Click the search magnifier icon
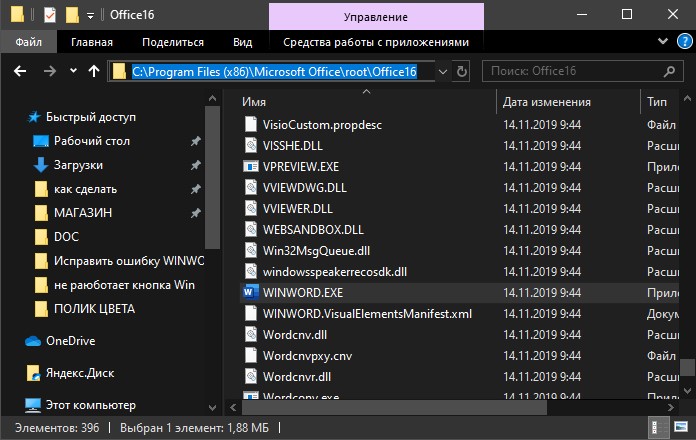Image resolution: width=696 pixels, height=440 pixels. (669, 71)
